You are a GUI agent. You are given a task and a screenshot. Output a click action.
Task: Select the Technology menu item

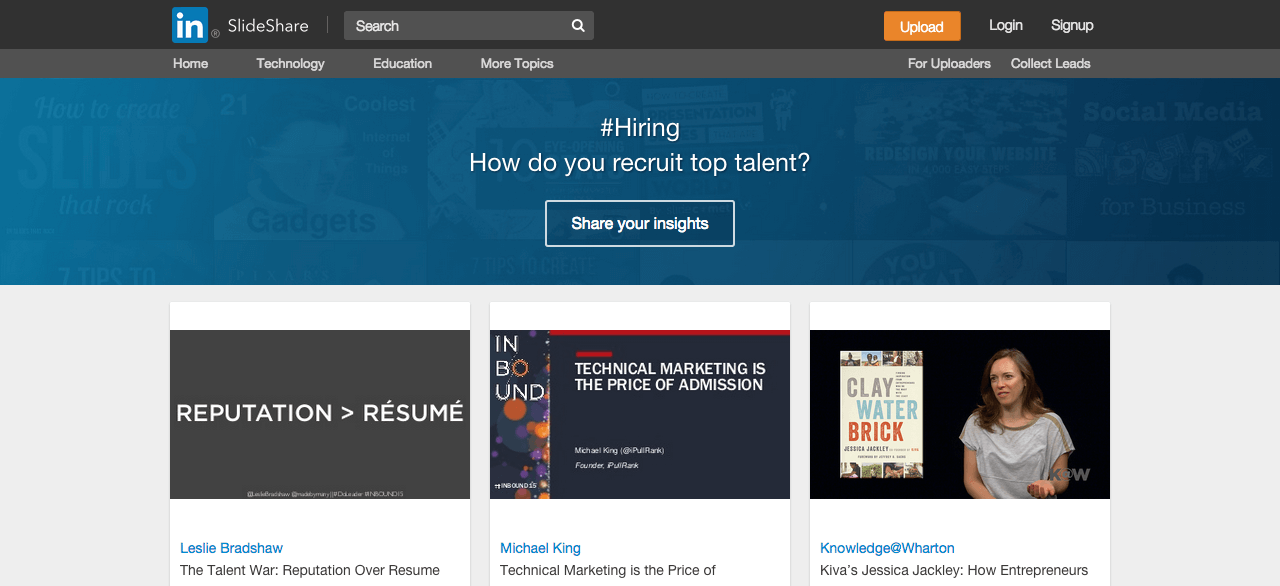pyautogui.click(x=290, y=63)
